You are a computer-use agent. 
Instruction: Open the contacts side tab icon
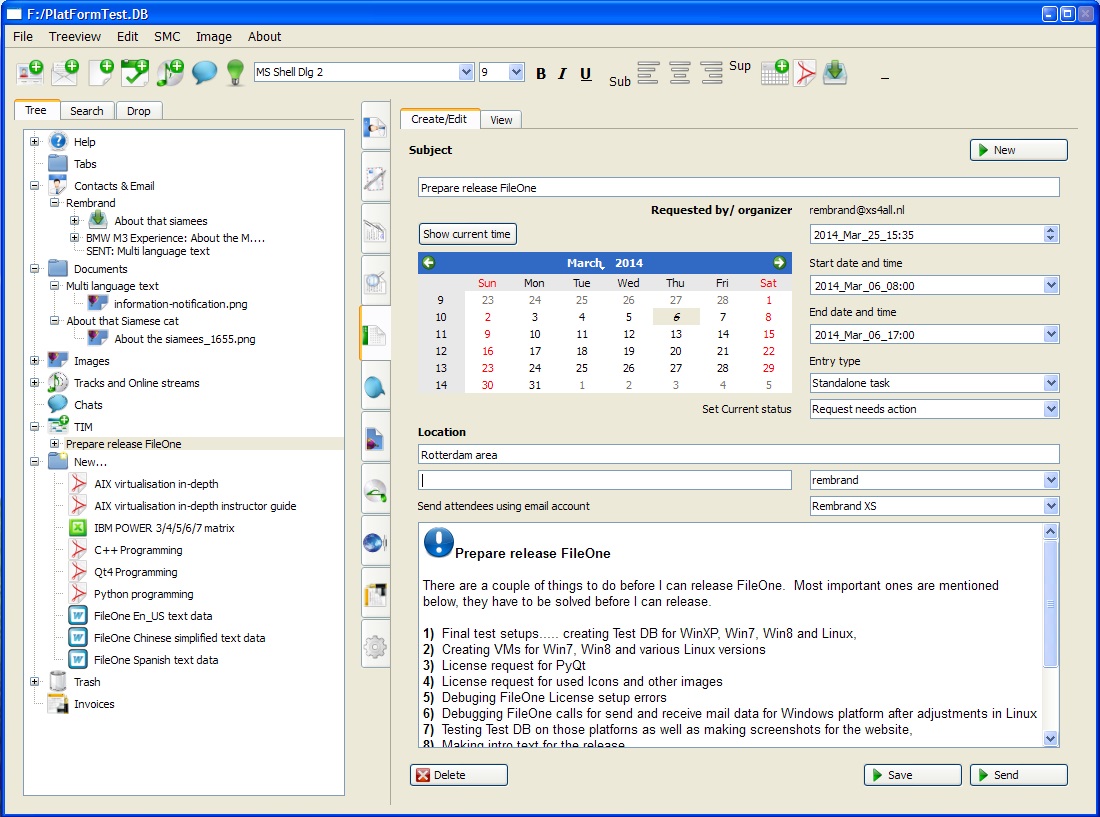375,127
